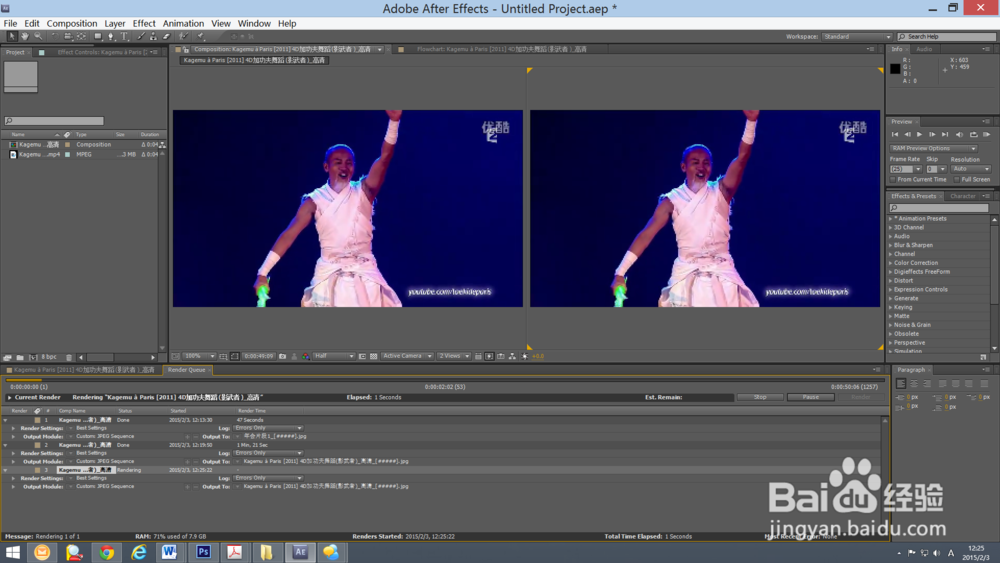This screenshot has width=1000, height=563.
Task: Select the Brush tool
Action: point(141,36)
